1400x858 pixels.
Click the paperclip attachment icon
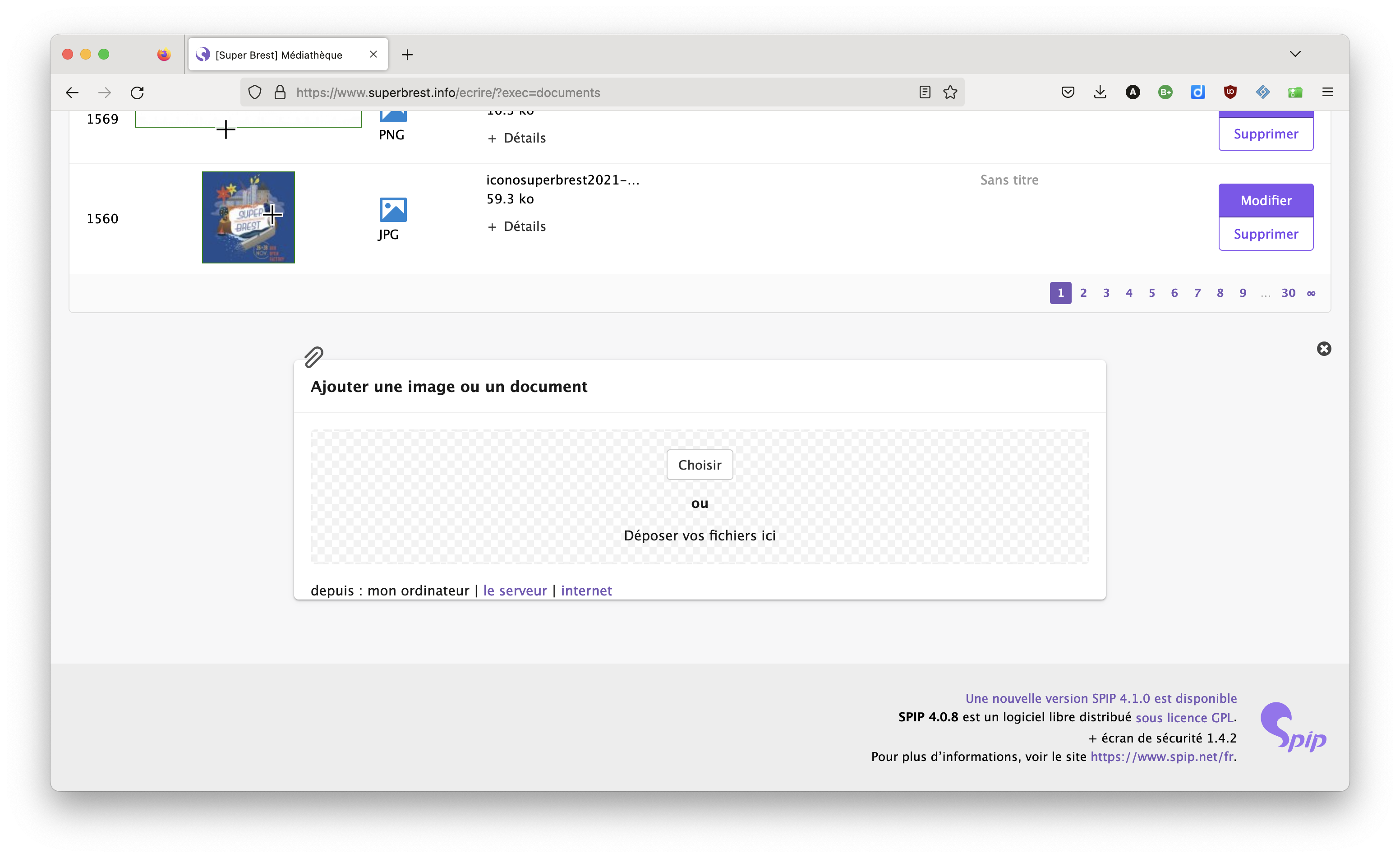[313, 357]
